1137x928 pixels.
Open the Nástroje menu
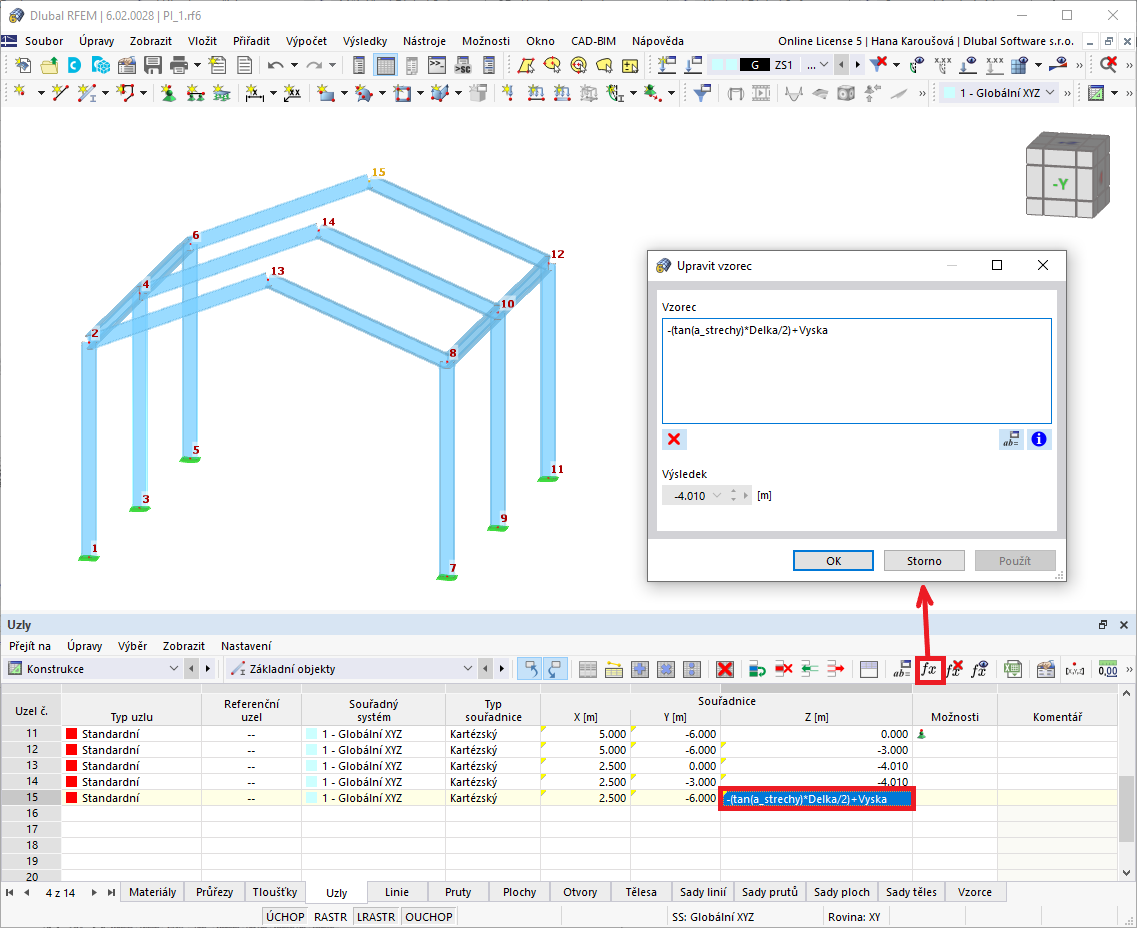[424, 41]
